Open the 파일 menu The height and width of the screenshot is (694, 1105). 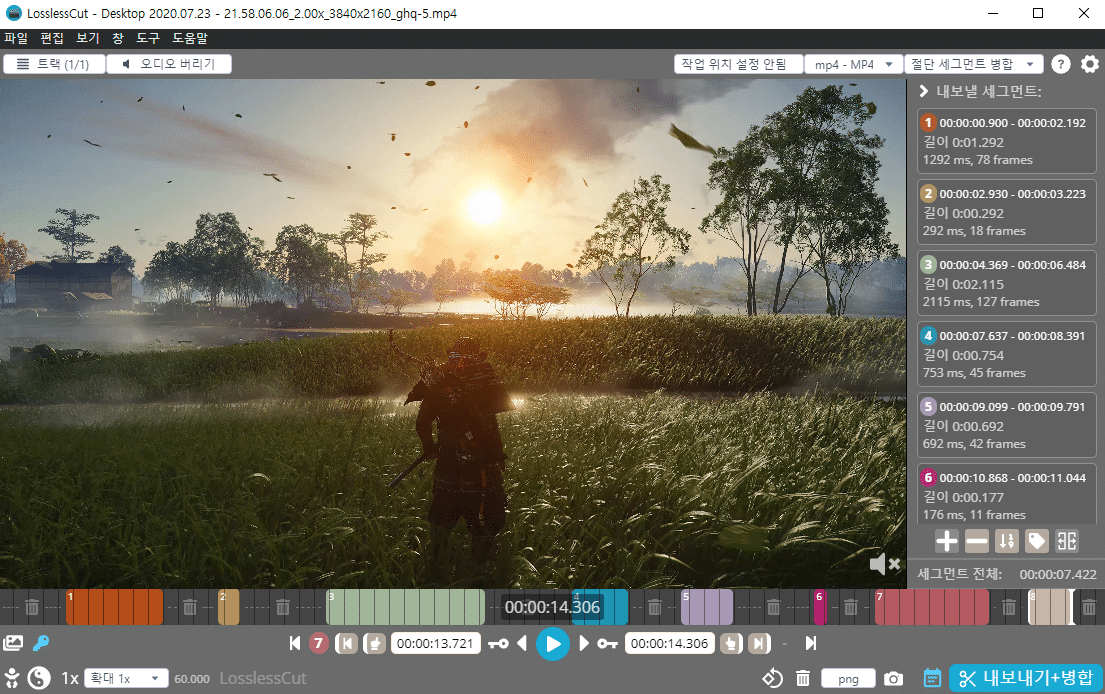click(16, 38)
